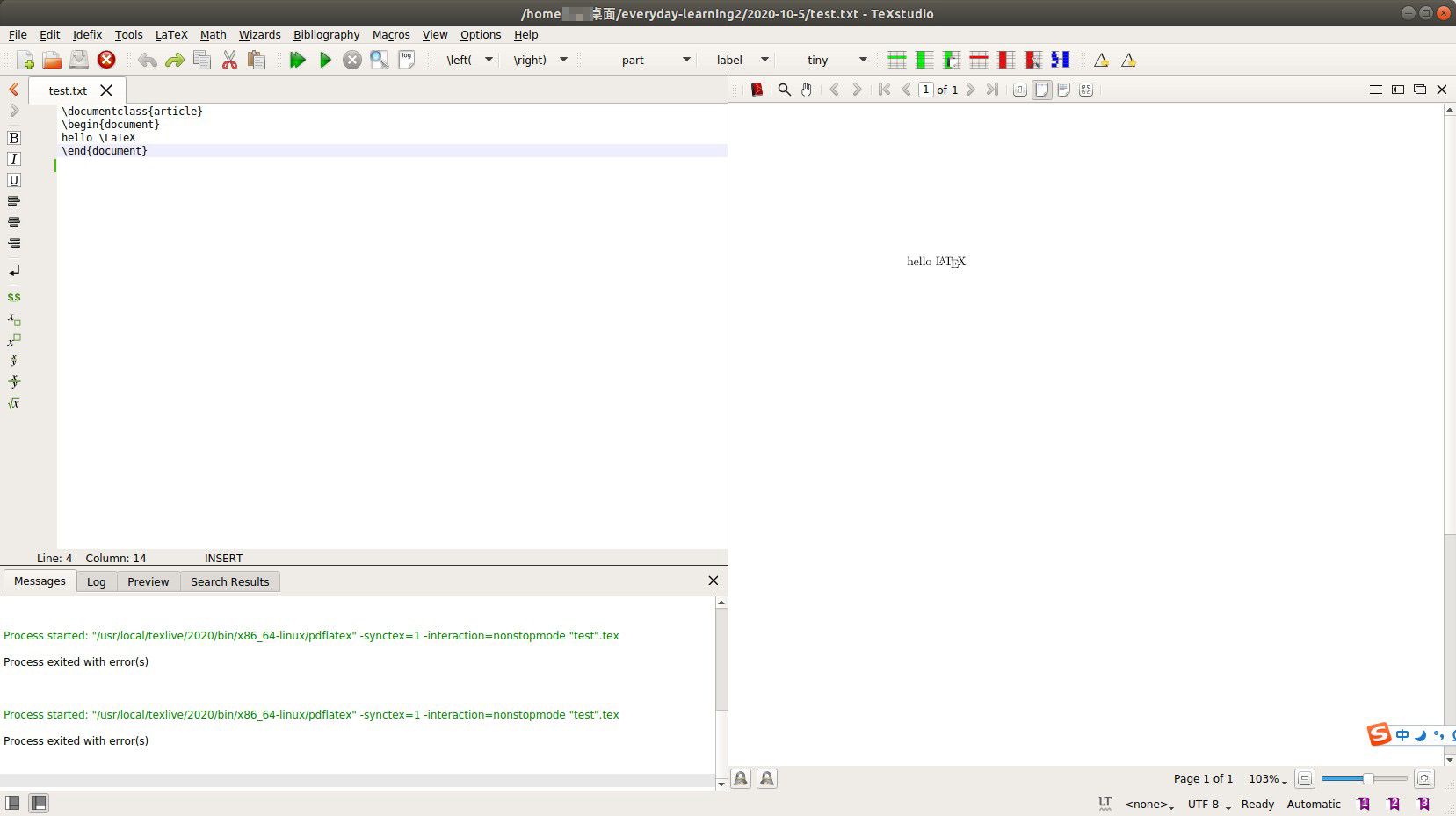1456x816 pixels.
Task: Open the Macros menu
Action: point(391,35)
